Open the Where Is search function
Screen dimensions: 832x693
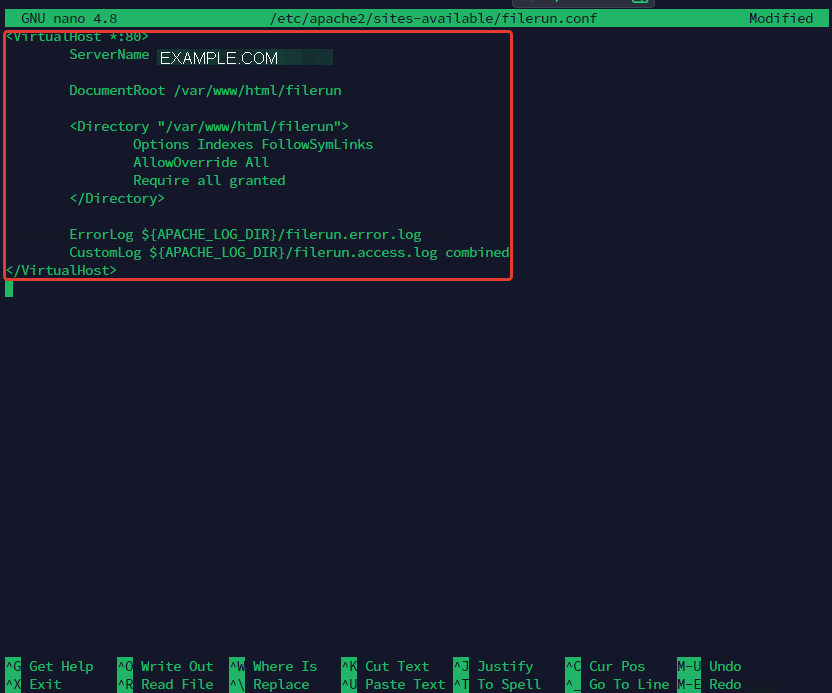285,666
